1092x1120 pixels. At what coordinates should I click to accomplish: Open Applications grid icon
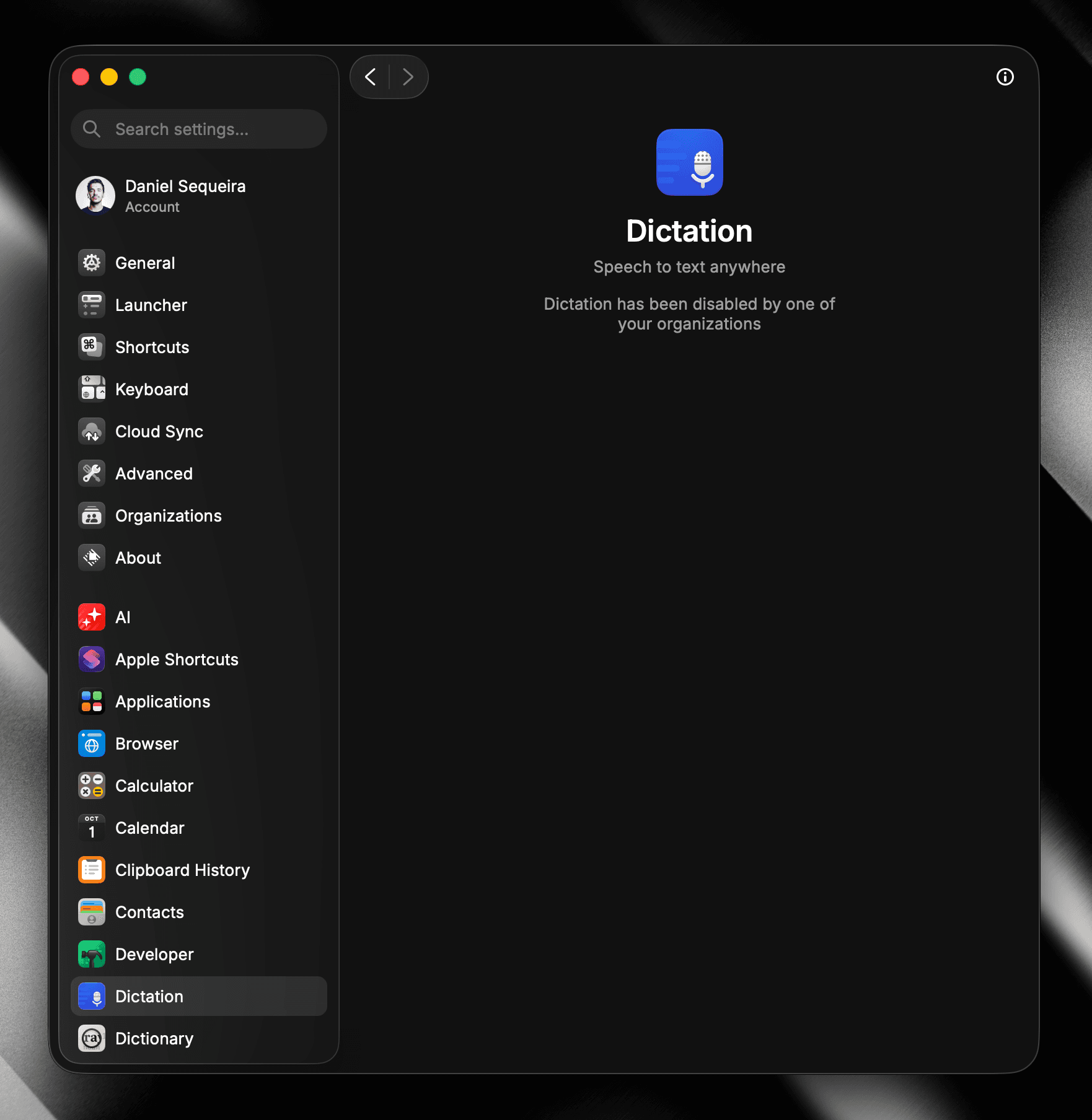click(x=92, y=702)
